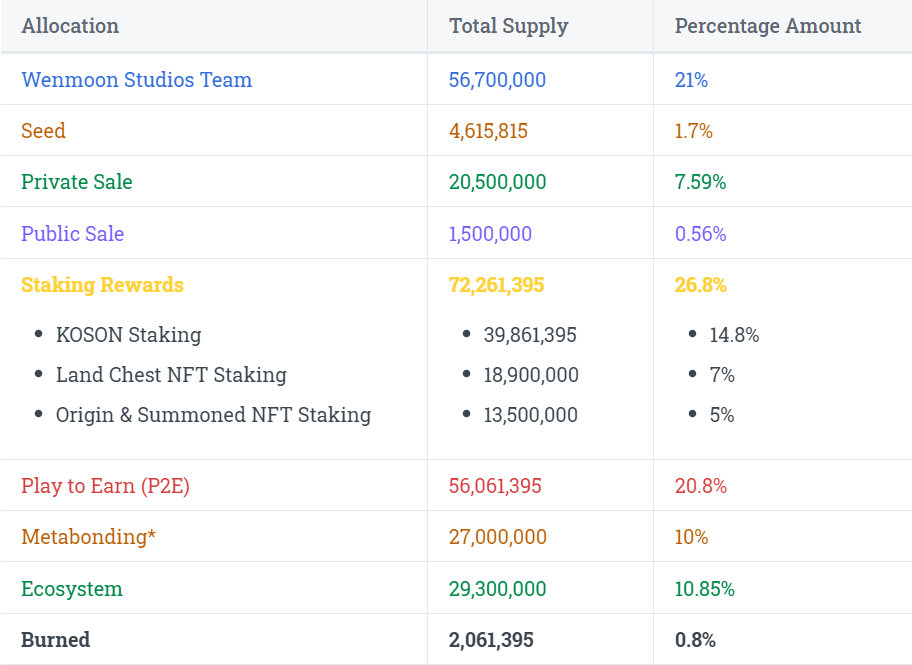912x665 pixels.
Task: Open the Staking Rewards allocation link
Action: [x=102, y=285]
